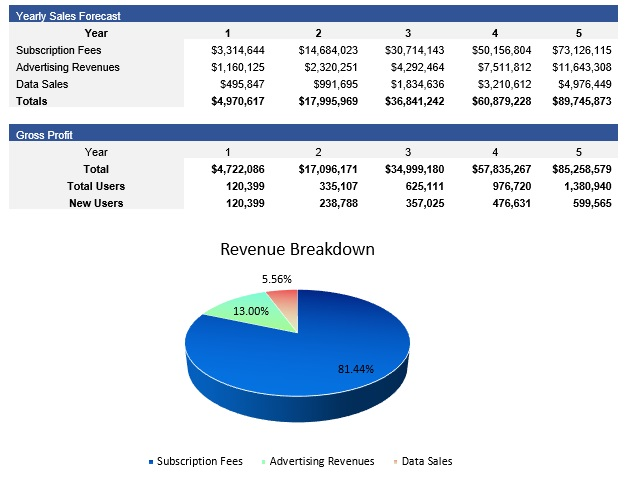Screen dimensions: 630x478
Task: Select Gross Profit total $34,999,180
Action: pos(415,169)
